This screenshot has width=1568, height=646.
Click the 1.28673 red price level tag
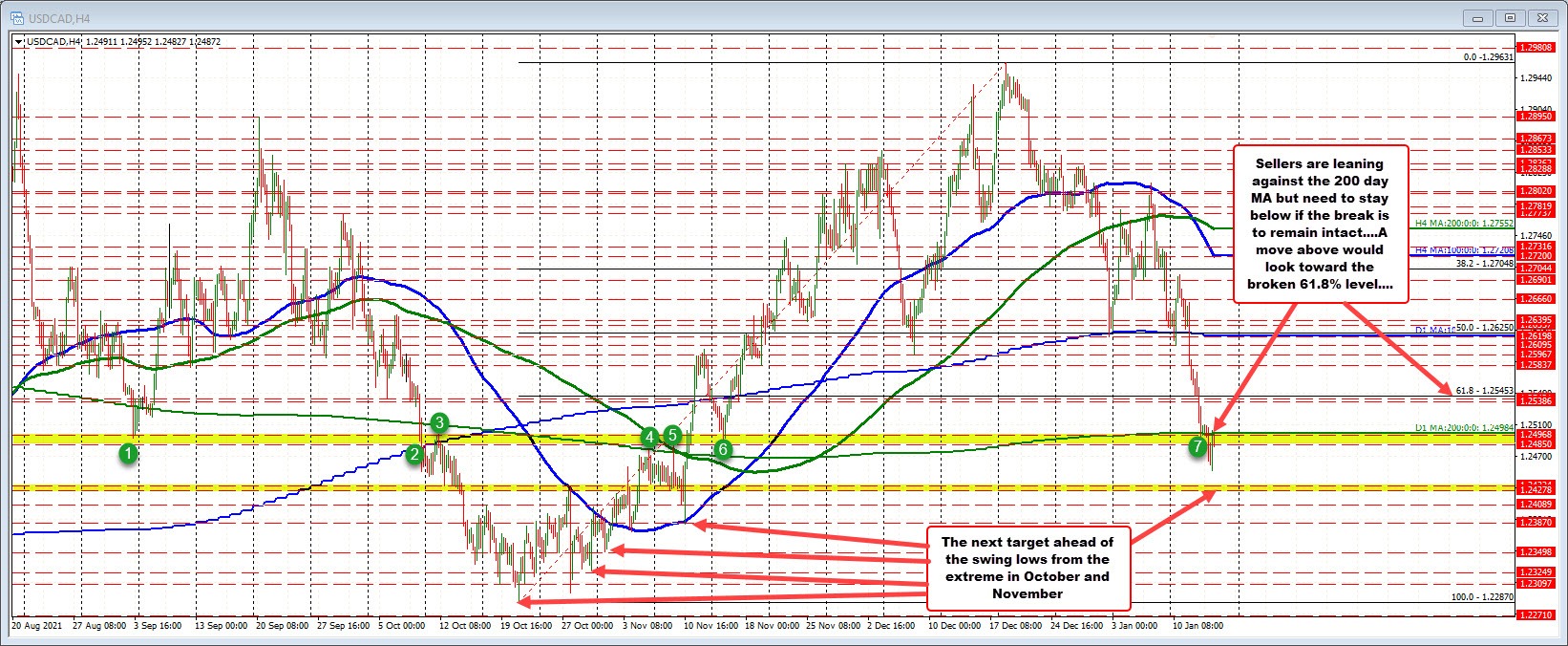coord(1537,139)
